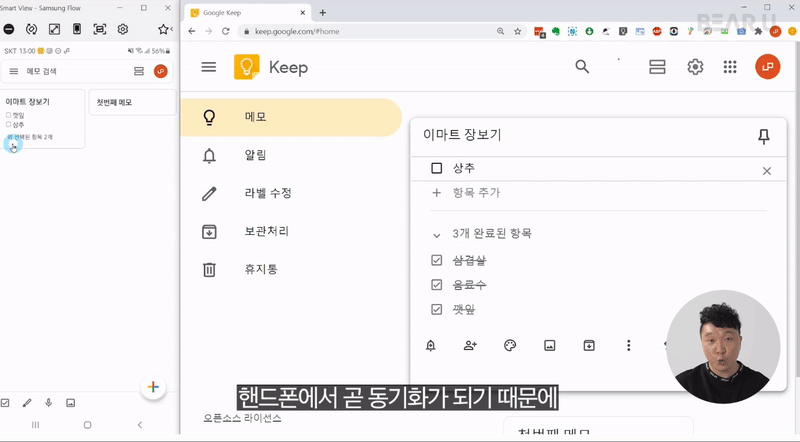Tap the phone's home navigation button

tap(87, 425)
